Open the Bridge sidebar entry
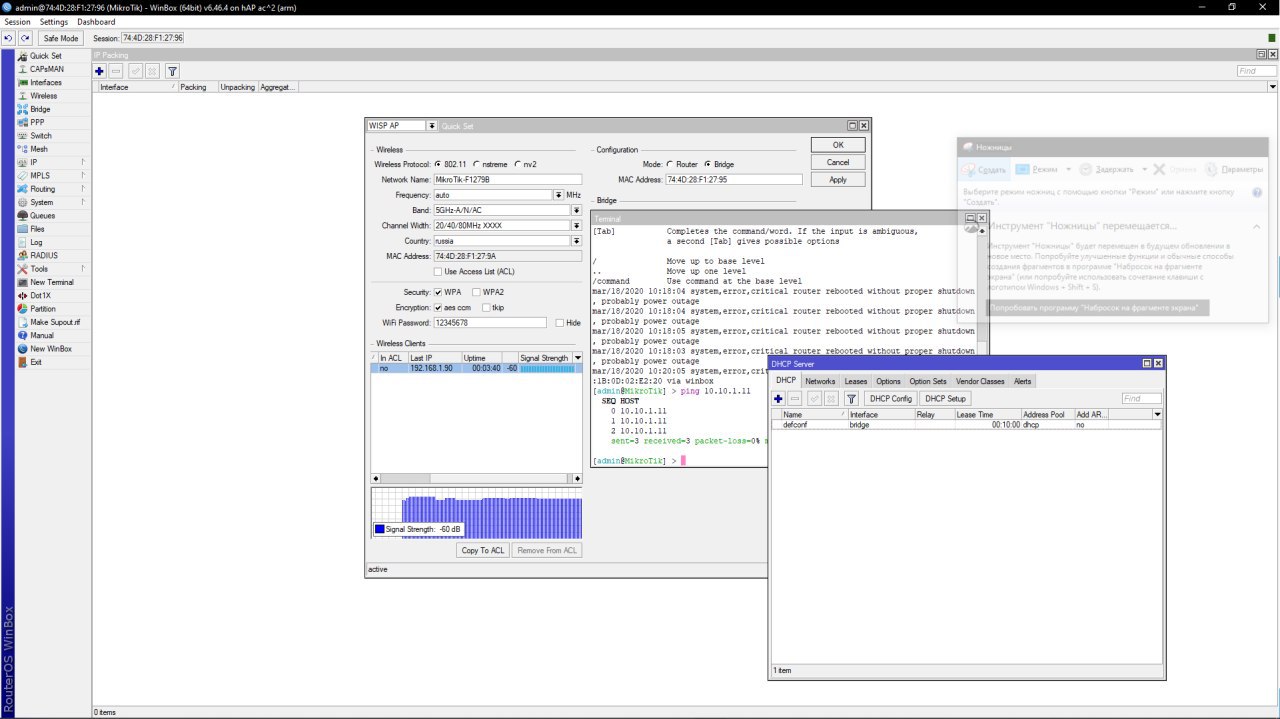1280x719 pixels. coord(40,109)
